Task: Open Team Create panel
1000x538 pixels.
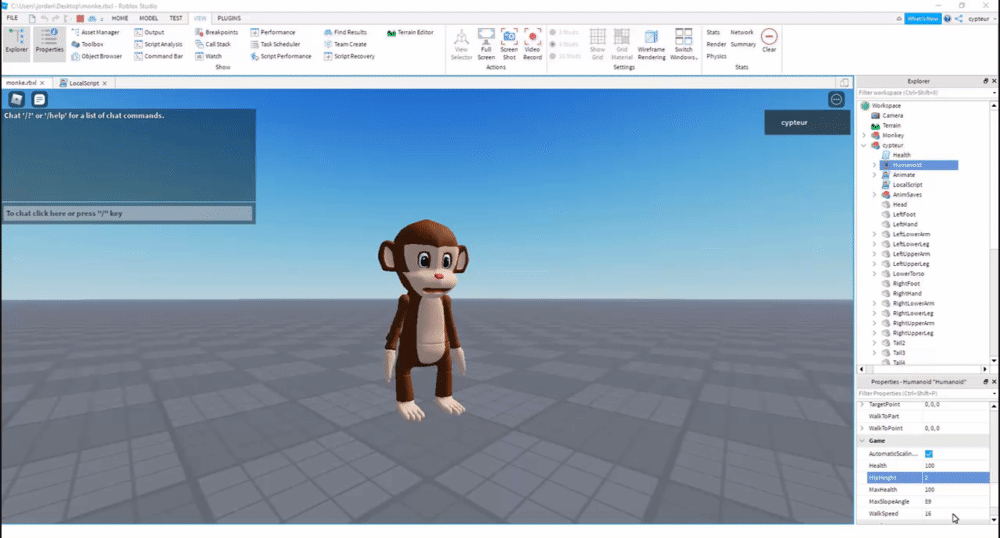Action: 345,44
